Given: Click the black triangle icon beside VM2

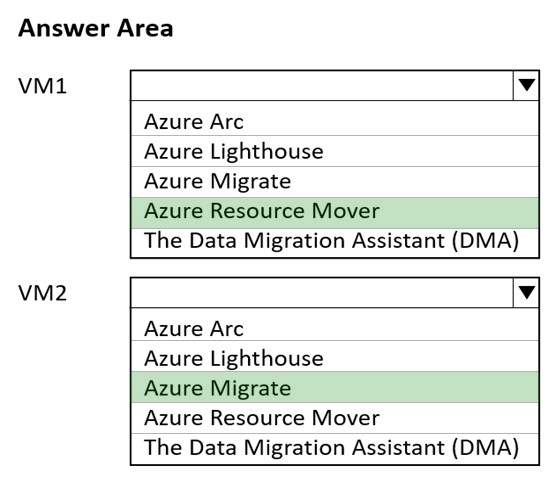Looking at the screenshot, I should (526, 292).
